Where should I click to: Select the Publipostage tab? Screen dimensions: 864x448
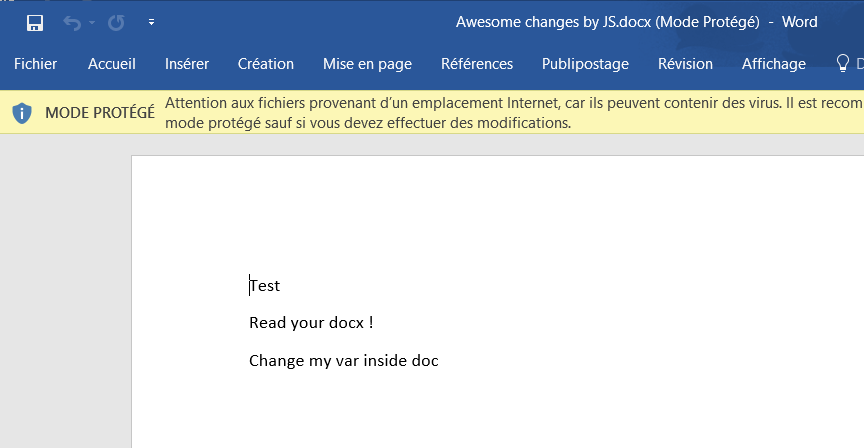[585, 64]
